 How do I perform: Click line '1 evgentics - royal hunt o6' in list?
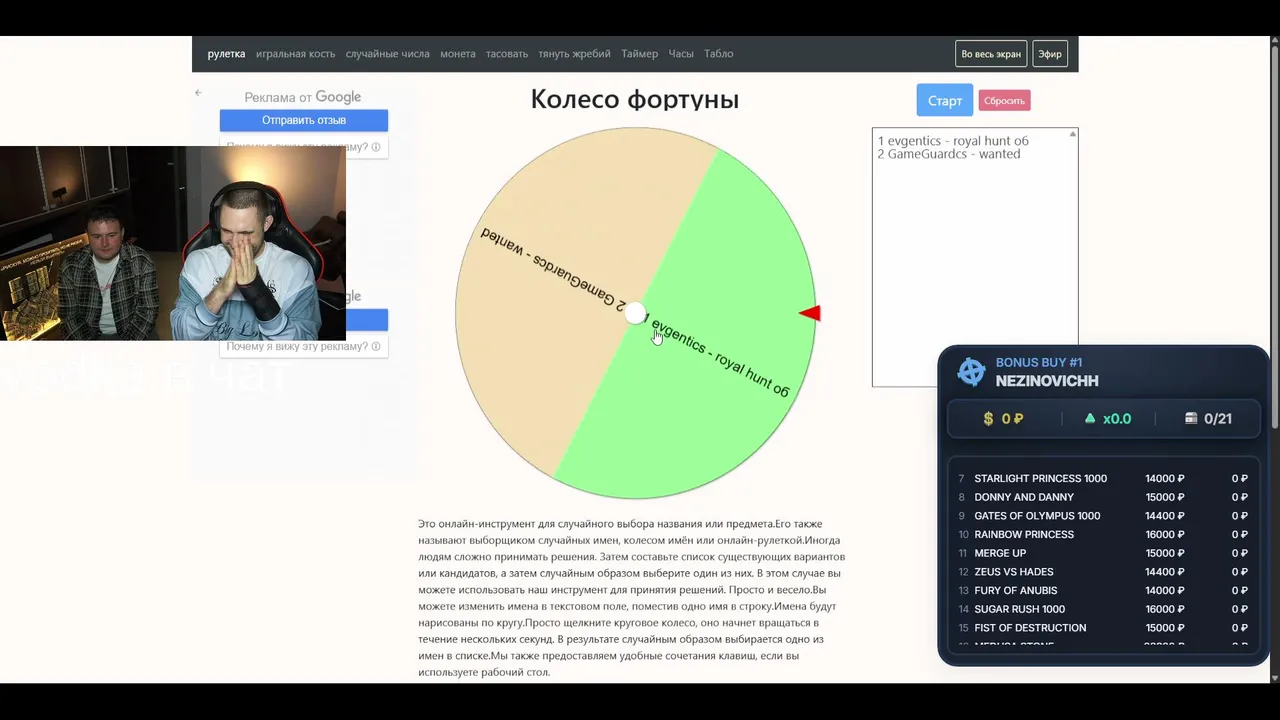(x=953, y=141)
